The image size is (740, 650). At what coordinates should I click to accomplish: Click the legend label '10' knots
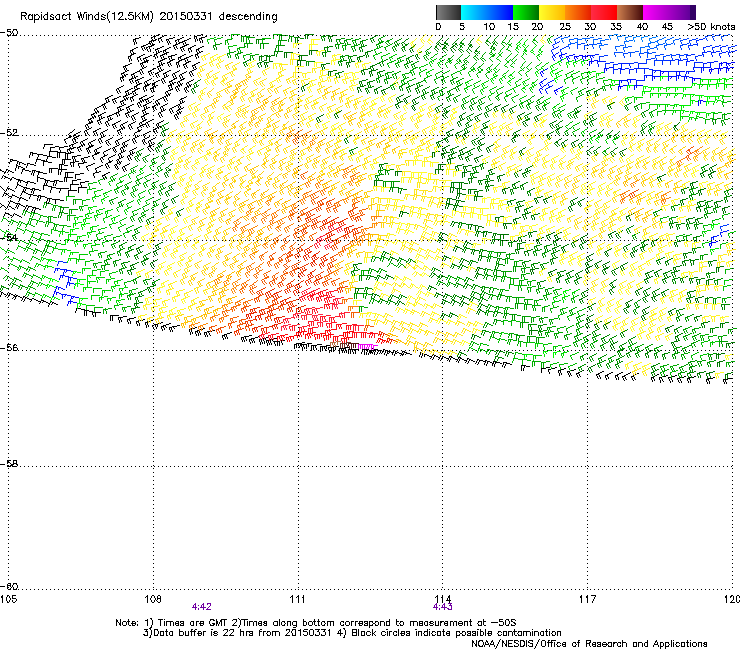coord(489,27)
